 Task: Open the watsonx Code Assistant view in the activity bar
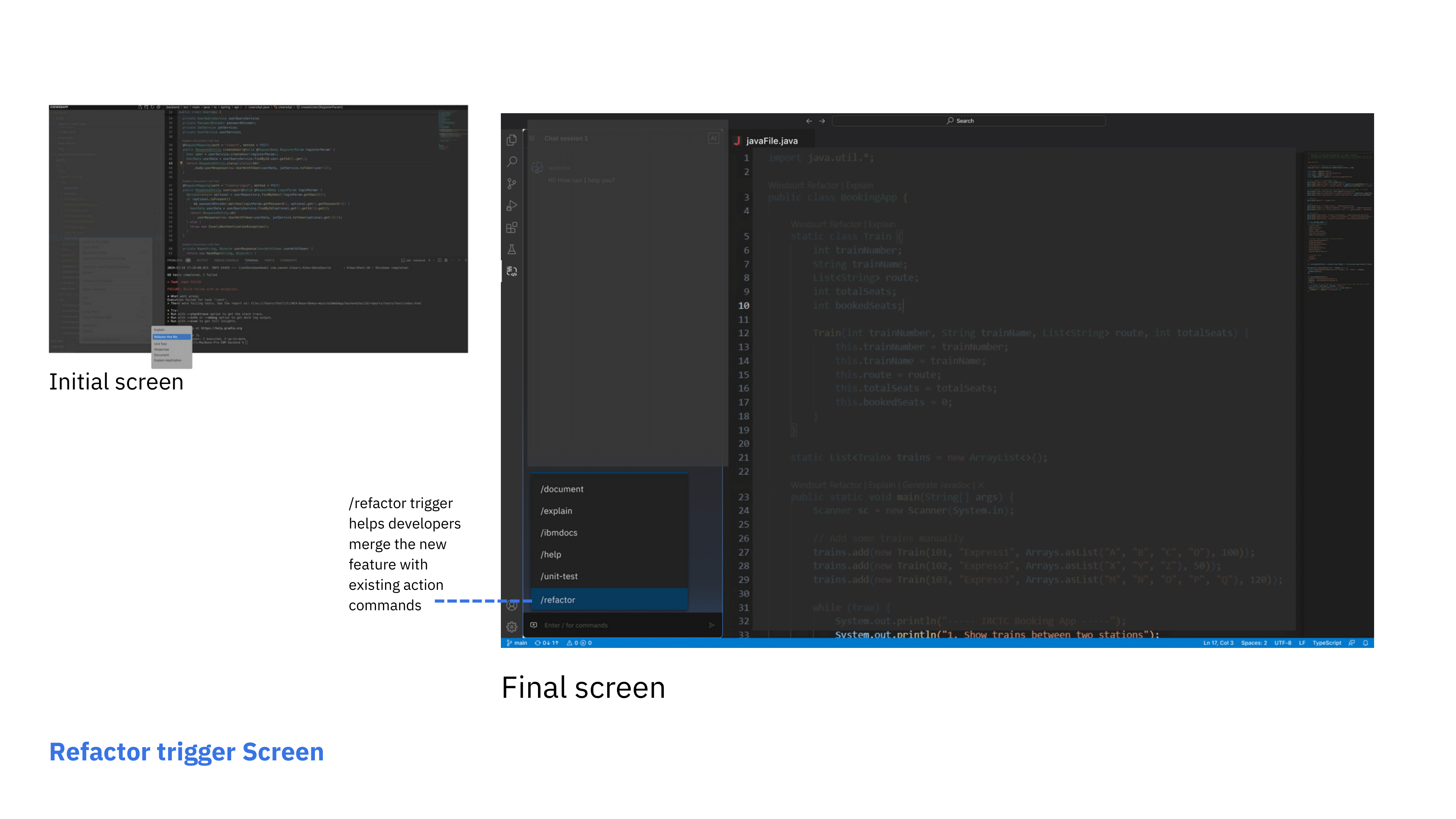pos(511,271)
